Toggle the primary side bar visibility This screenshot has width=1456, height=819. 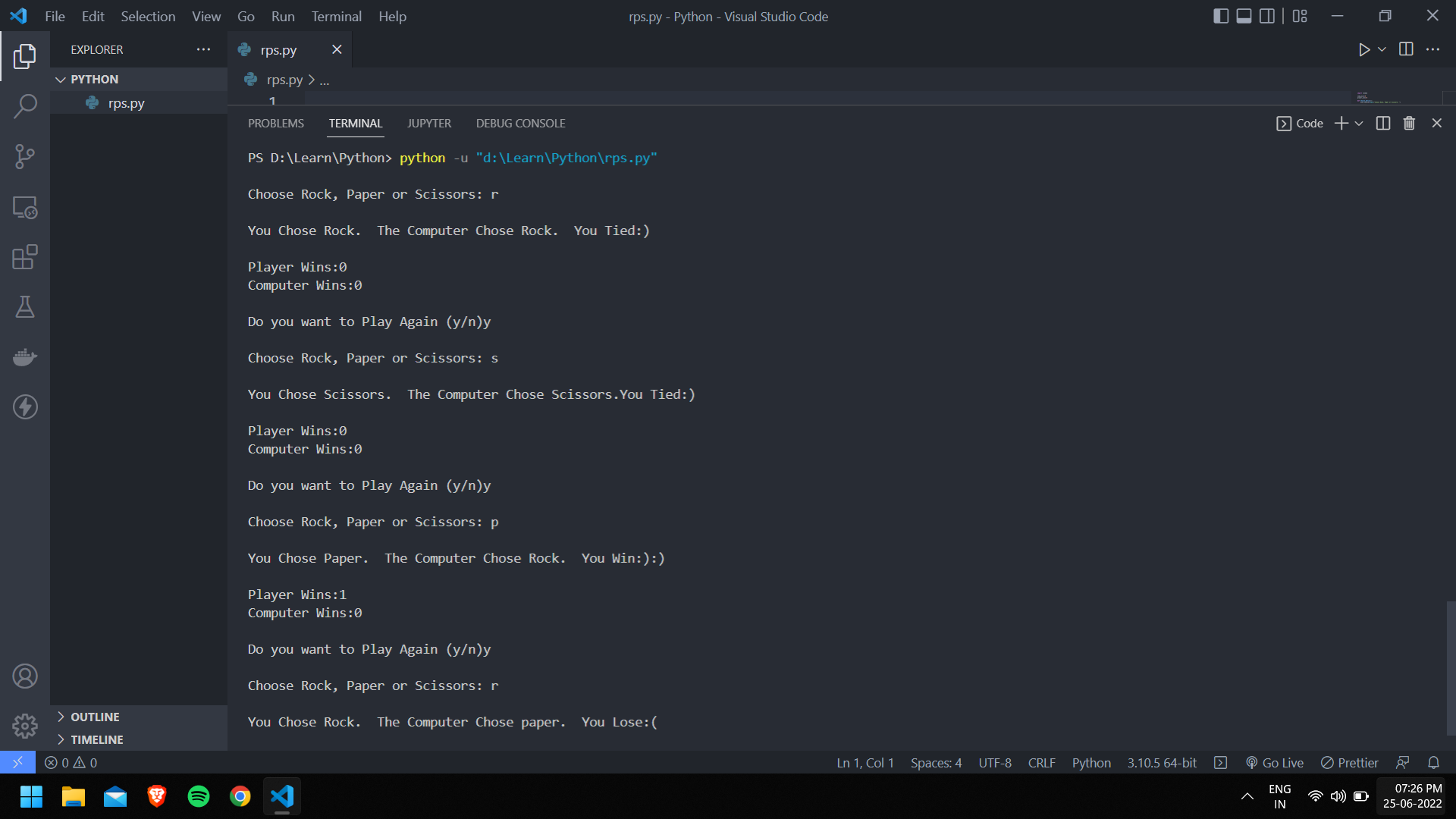point(1221,15)
